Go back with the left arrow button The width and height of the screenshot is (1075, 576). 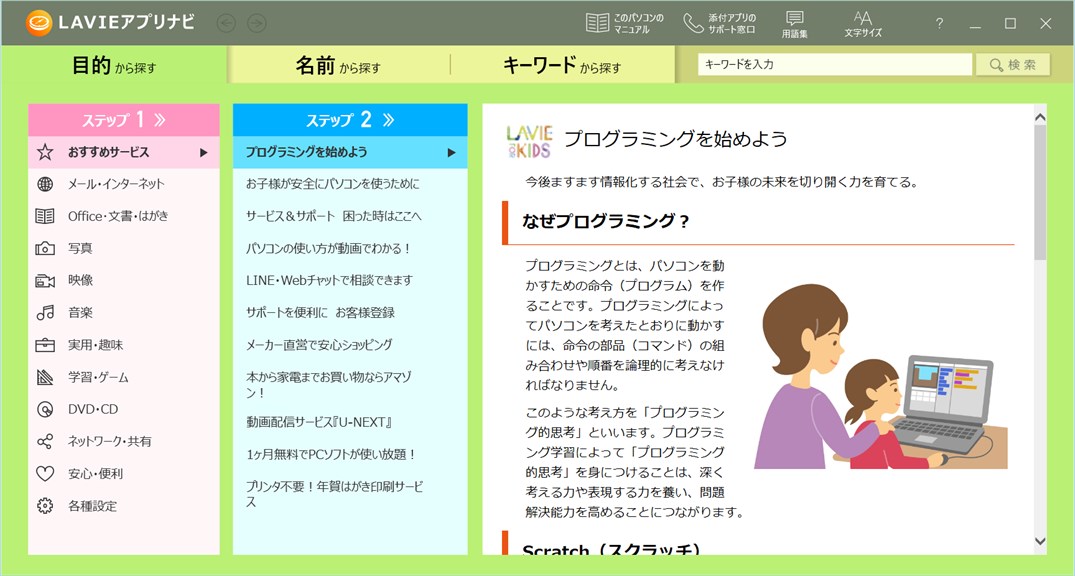(226, 23)
